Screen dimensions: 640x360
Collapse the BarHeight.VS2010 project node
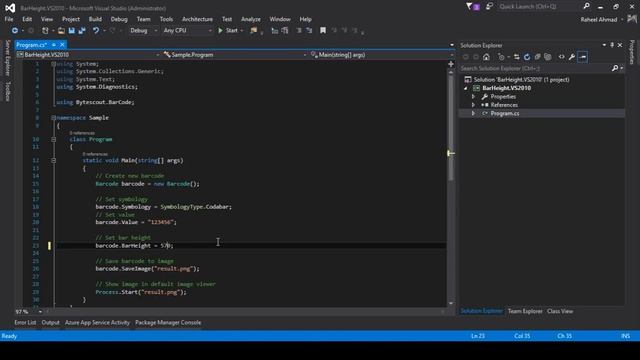click(466, 88)
